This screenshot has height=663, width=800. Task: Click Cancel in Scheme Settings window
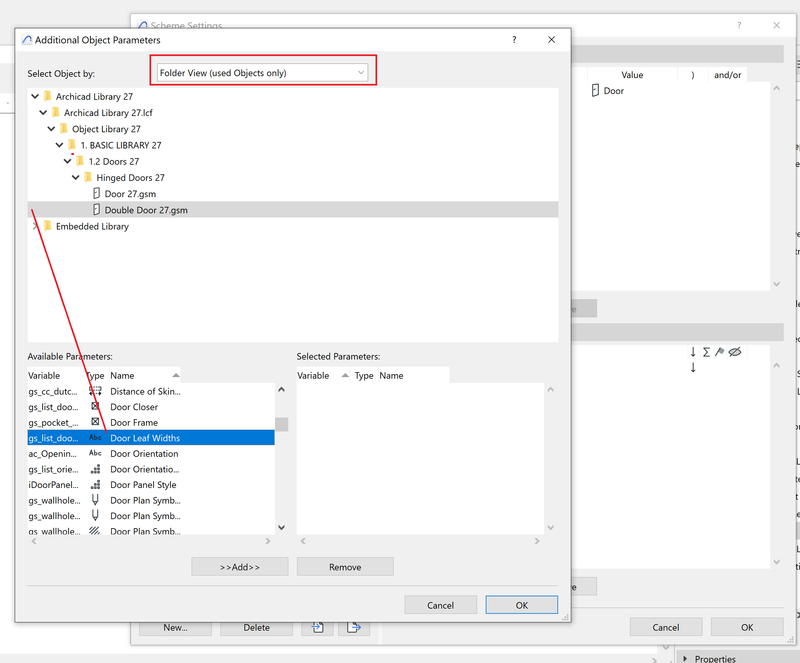click(x=666, y=627)
